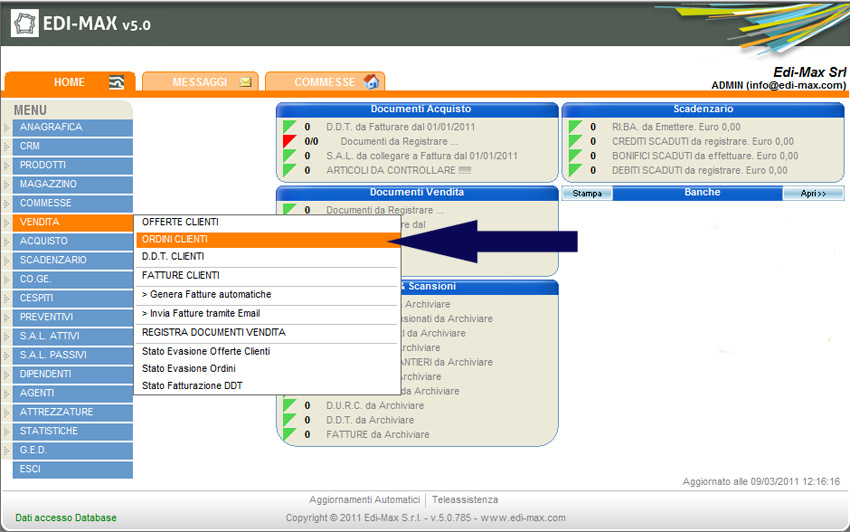Image resolution: width=850 pixels, height=532 pixels.
Task: Open the Teleassistenza link in the footer
Action: pos(465,500)
